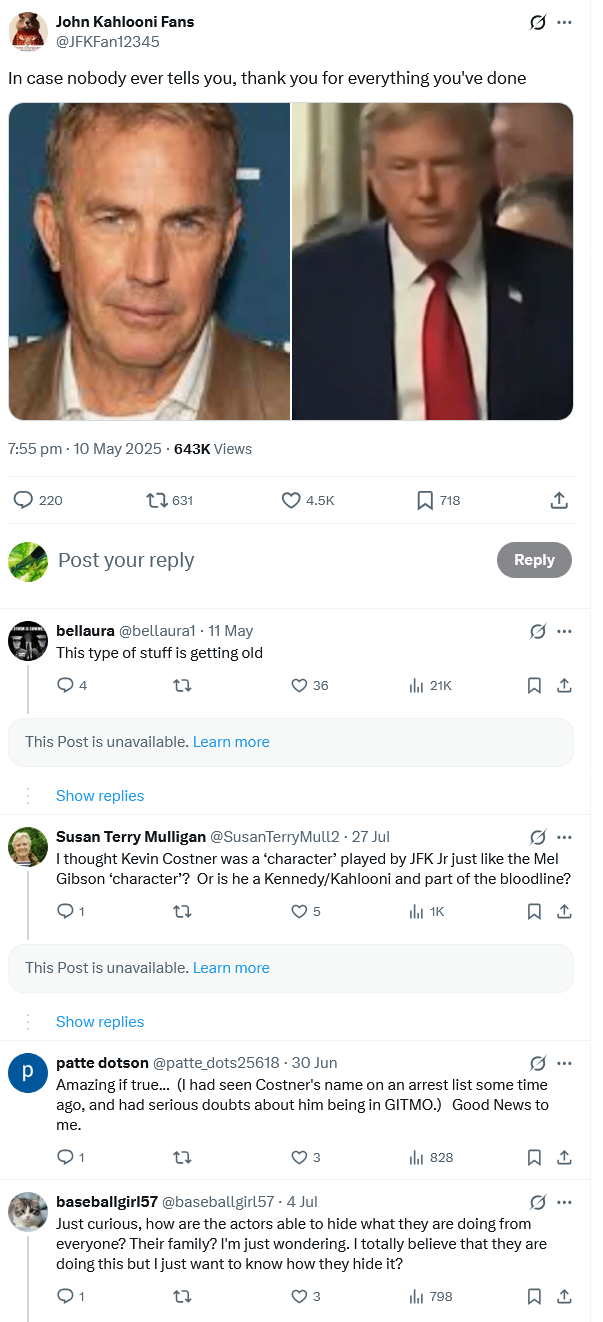Share baseballgirl57's reply

coord(564,1296)
